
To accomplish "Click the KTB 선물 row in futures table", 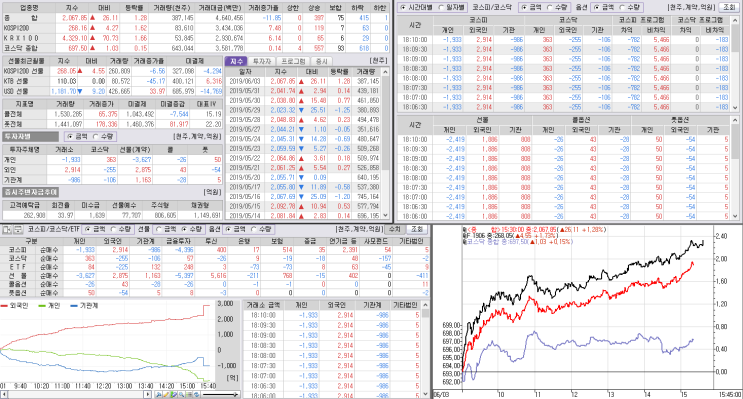I will (112, 81).
